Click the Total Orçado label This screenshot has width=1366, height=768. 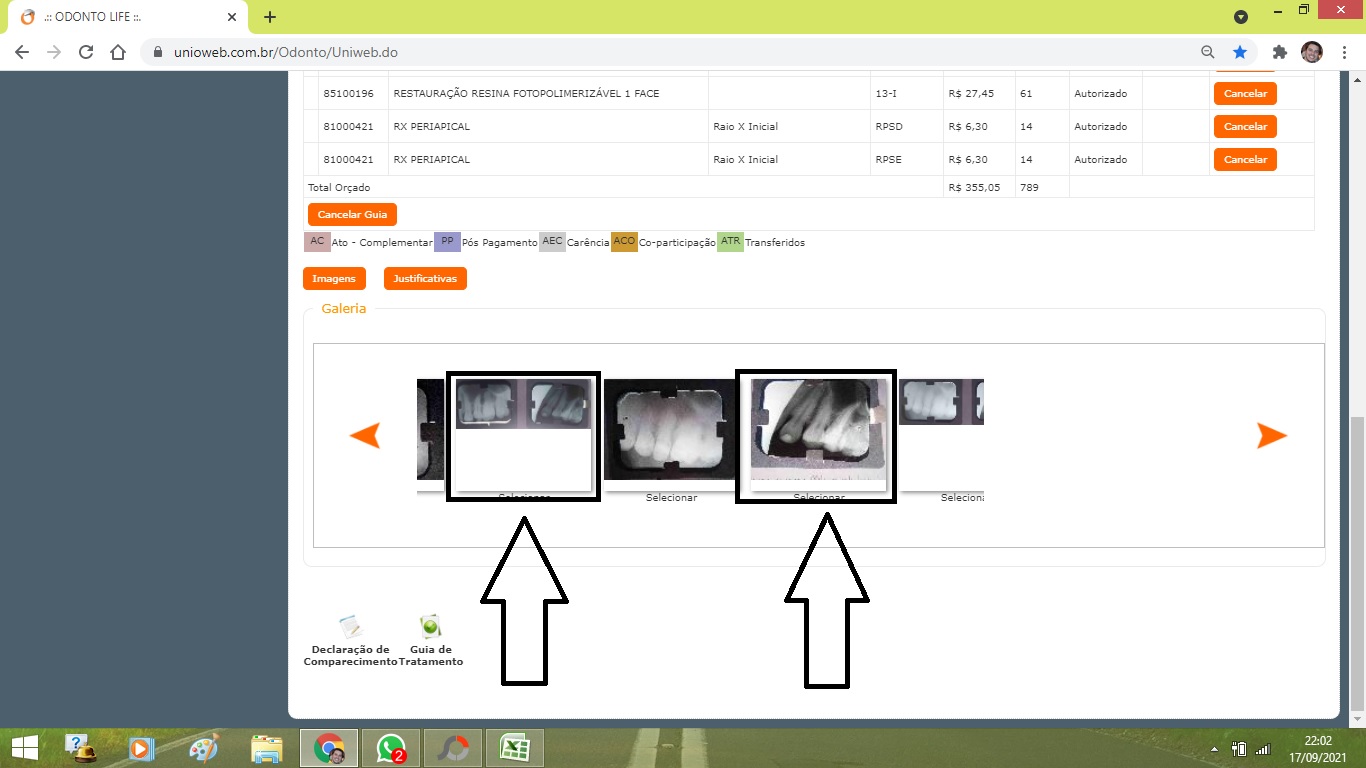(x=339, y=187)
